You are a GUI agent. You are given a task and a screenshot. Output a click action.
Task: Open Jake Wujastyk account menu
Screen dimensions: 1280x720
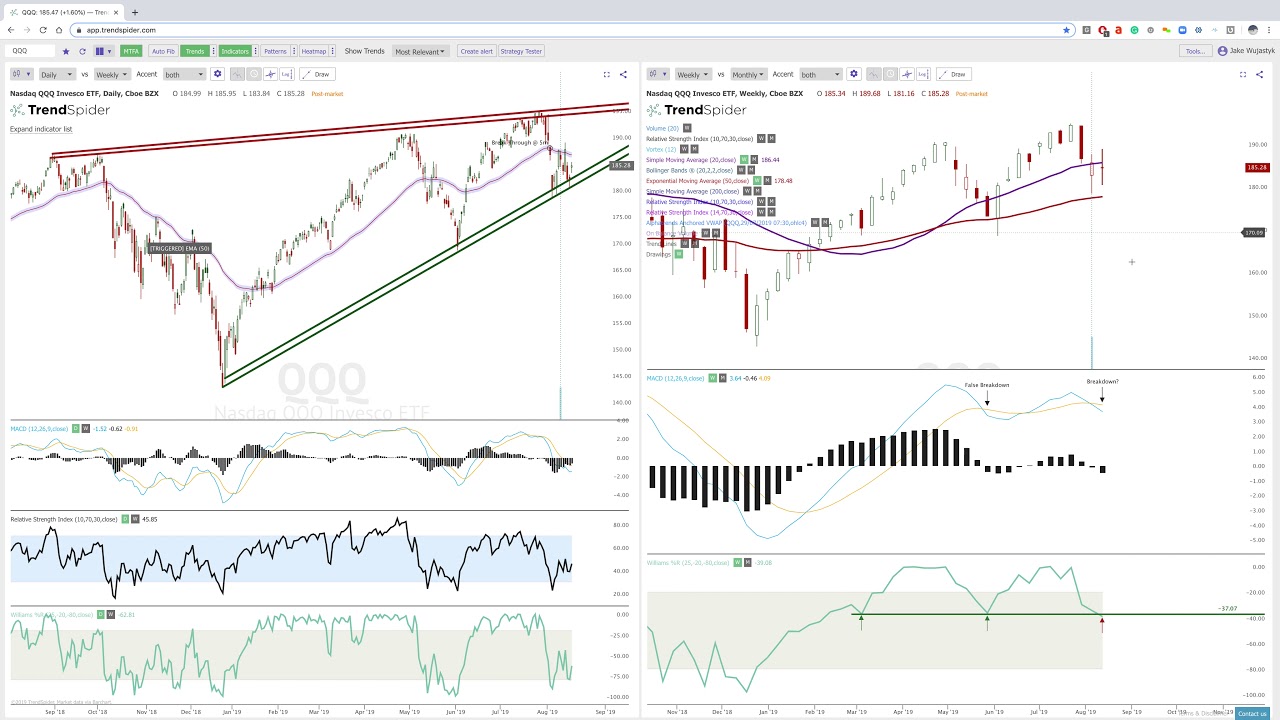[x=1246, y=51]
